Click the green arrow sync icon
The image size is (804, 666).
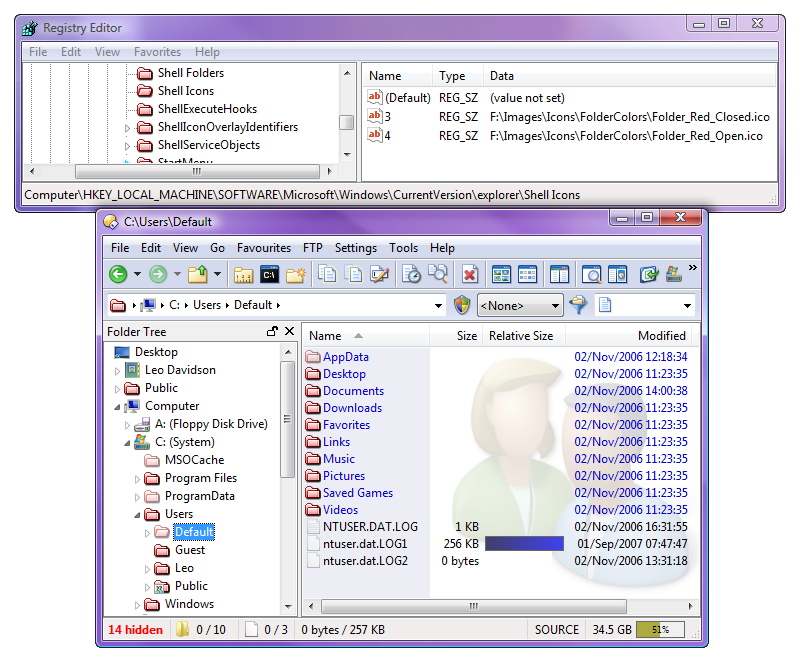pos(649,274)
